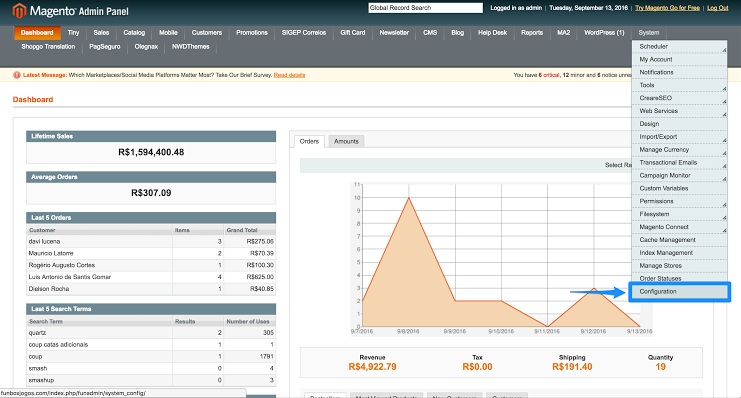Viewport: 741px width, 398px height.
Task: Open the Blog menu
Action: tap(457, 33)
